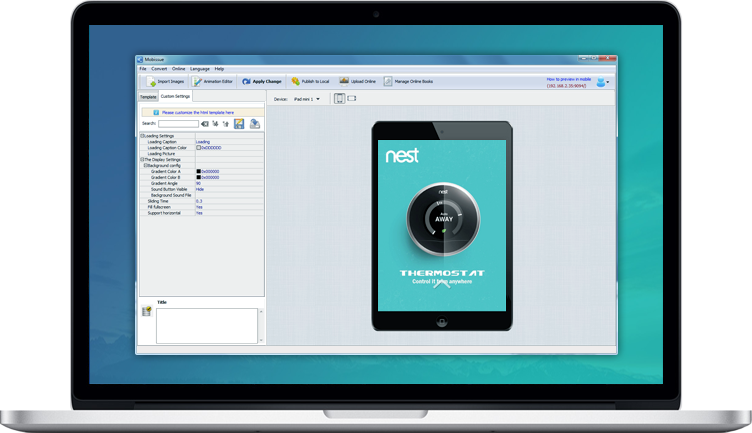This screenshot has width=752, height=433.
Task: Collapse the Background config group
Action: coord(145,165)
